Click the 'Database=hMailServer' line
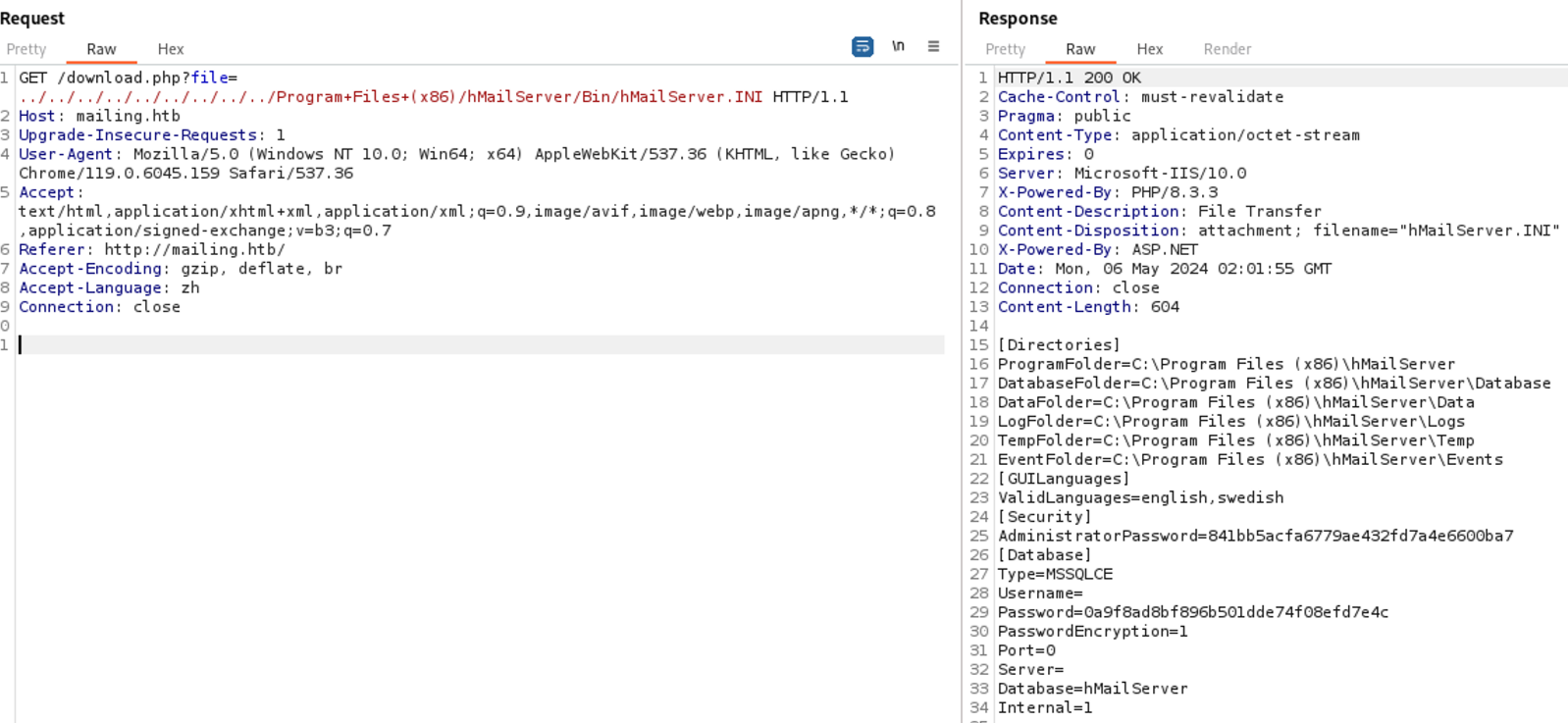The height and width of the screenshot is (723, 1568). pos(1093,690)
